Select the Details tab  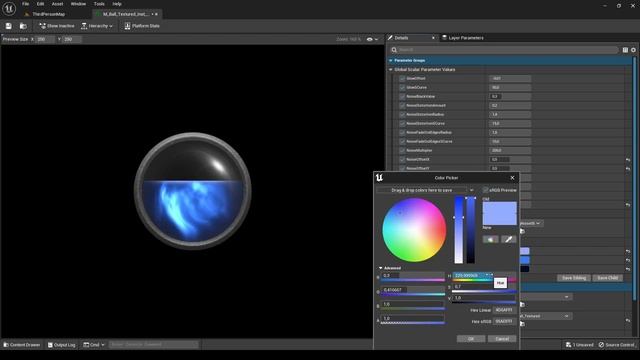tap(411, 38)
